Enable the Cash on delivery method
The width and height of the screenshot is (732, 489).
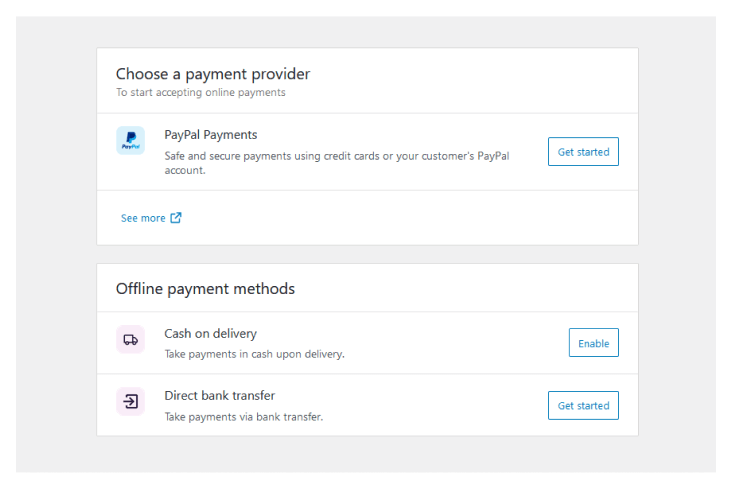pyautogui.click(x=593, y=343)
